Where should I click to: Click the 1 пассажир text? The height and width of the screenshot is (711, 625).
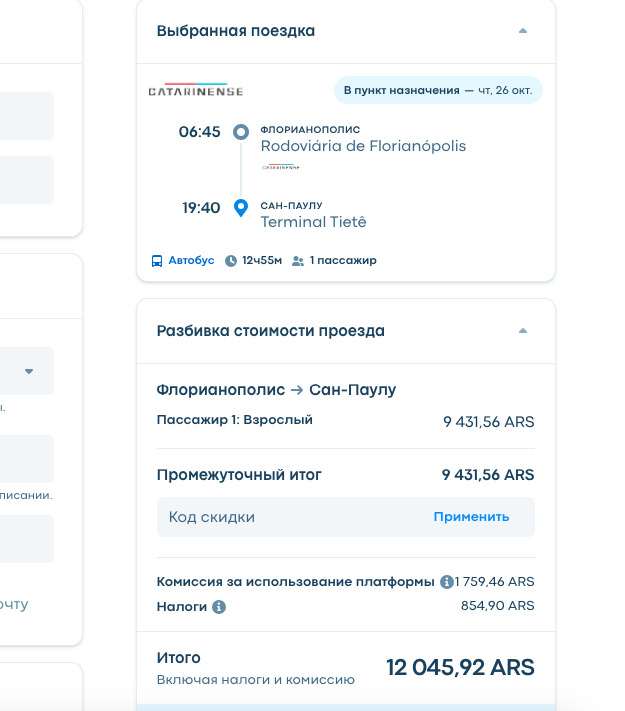343,260
